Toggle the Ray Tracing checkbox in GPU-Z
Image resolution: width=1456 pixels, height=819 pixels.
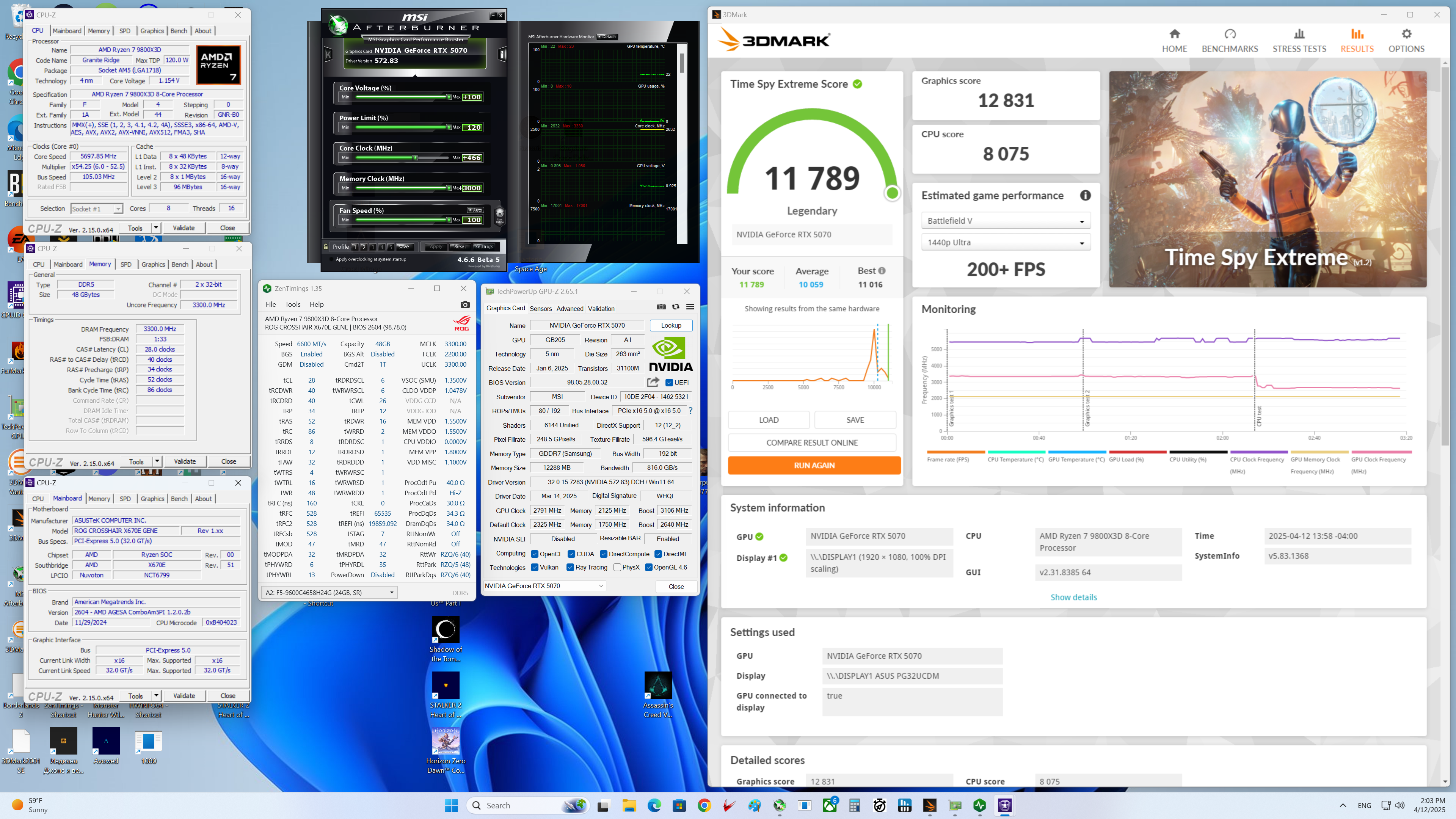pos(570,568)
